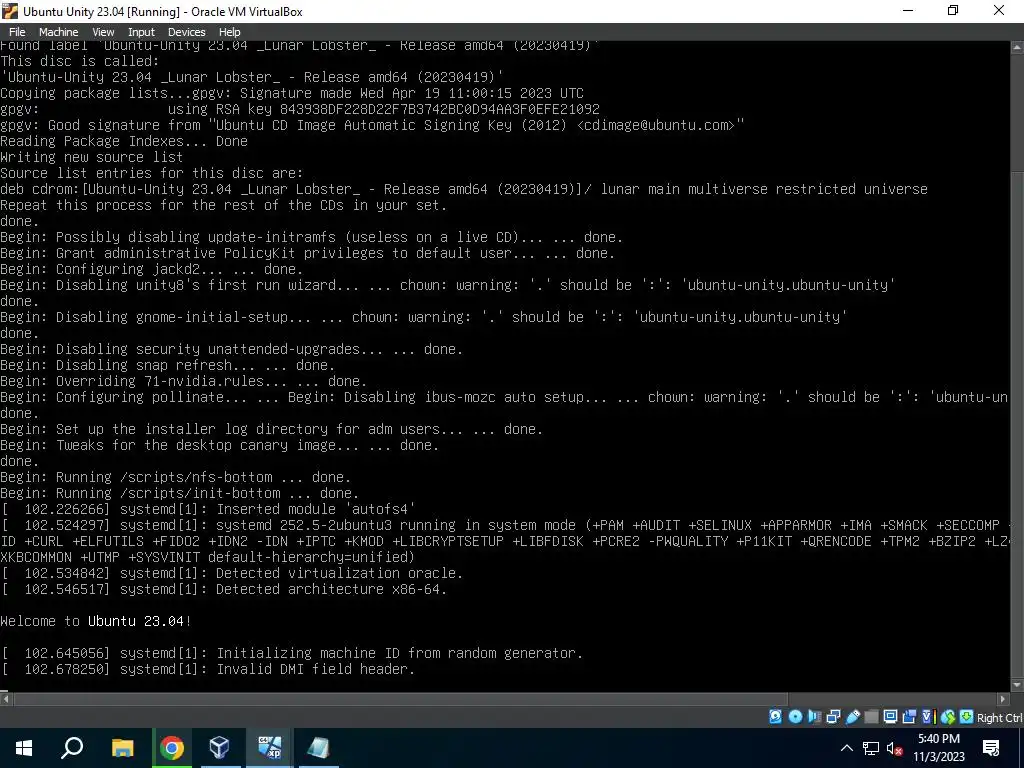Click the keyboard capture green arrow icon

(967, 717)
